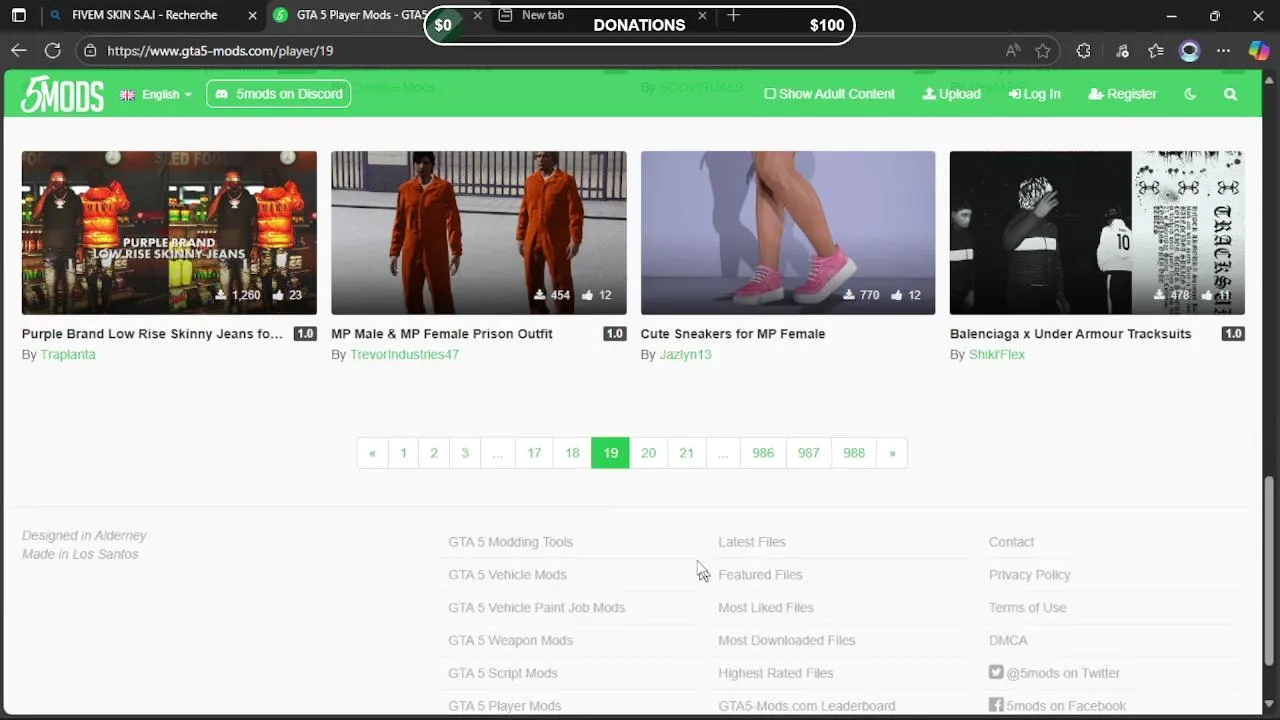This screenshot has width=1280, height=720.
Task: Open GTA 5 Modding Tools footer link
Action: coord(510,542)
